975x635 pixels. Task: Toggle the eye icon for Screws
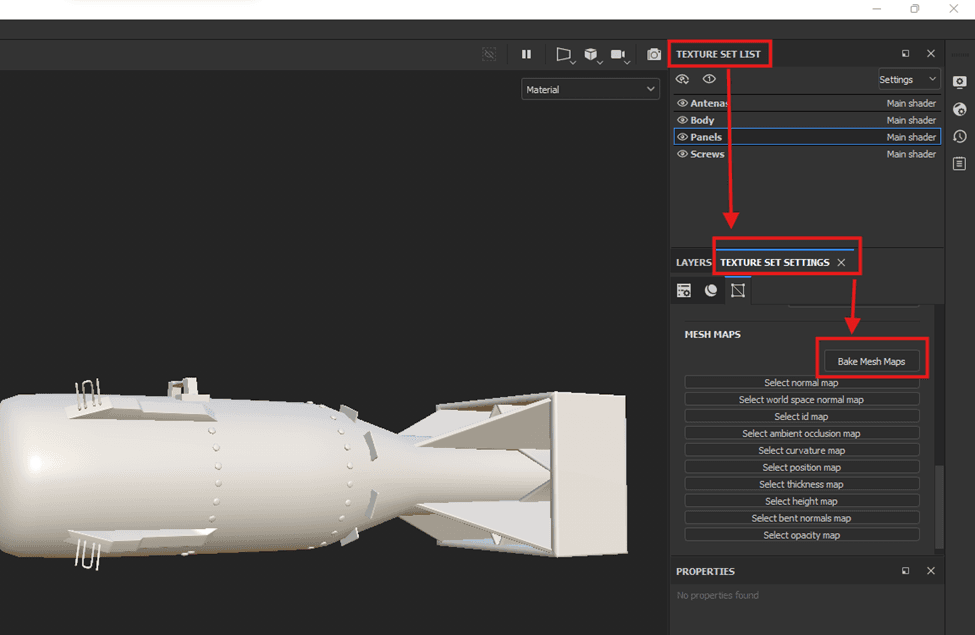click(683, 154)
